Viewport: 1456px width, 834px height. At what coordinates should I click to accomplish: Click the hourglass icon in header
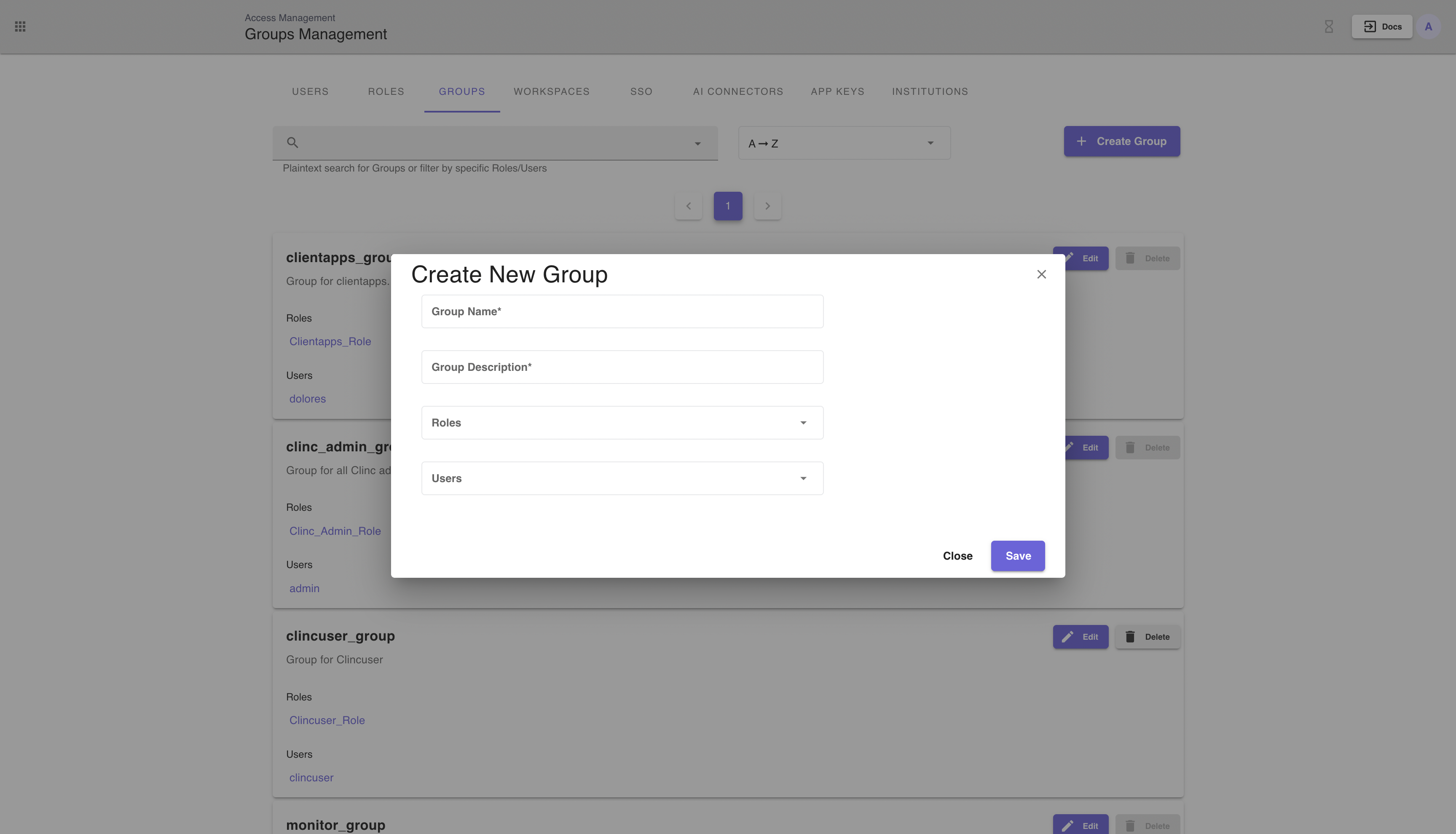click(x=1329, y=27)
